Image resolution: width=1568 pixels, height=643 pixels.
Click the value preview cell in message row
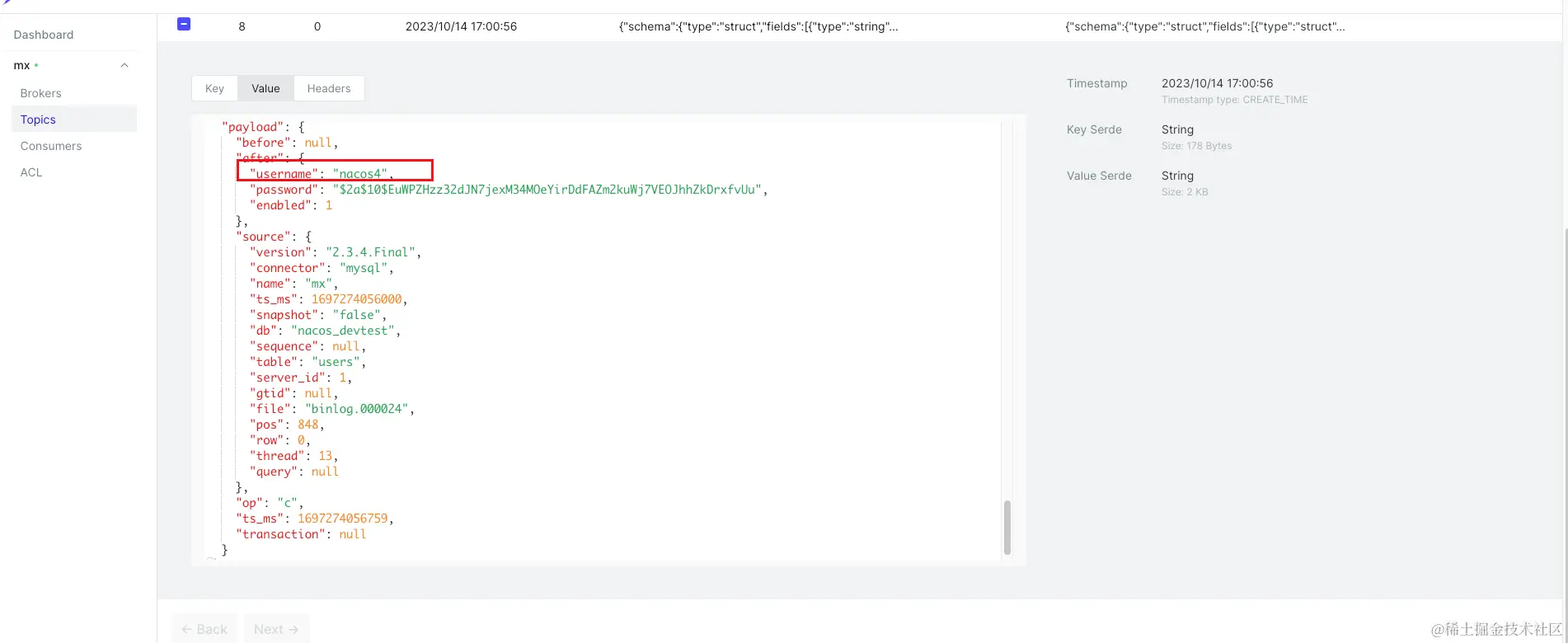(1204, 26)
